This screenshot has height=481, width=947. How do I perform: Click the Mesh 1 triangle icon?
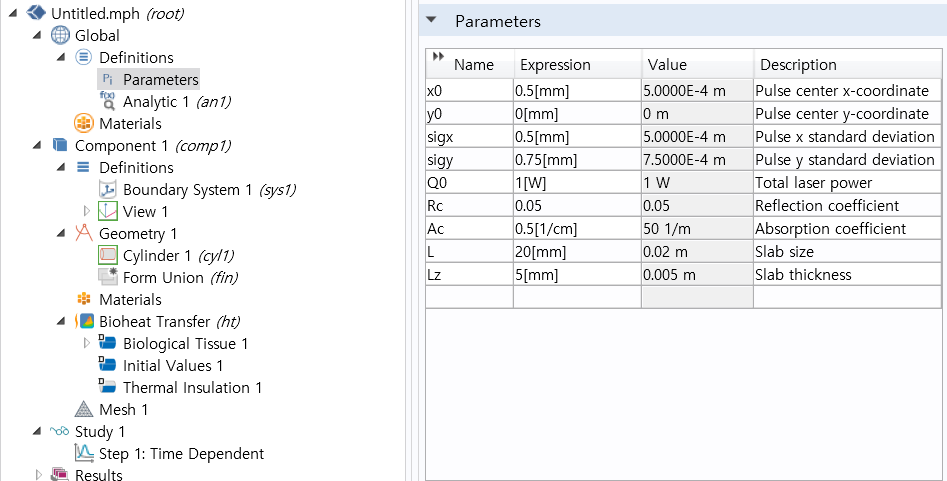[x=85, y=410]
